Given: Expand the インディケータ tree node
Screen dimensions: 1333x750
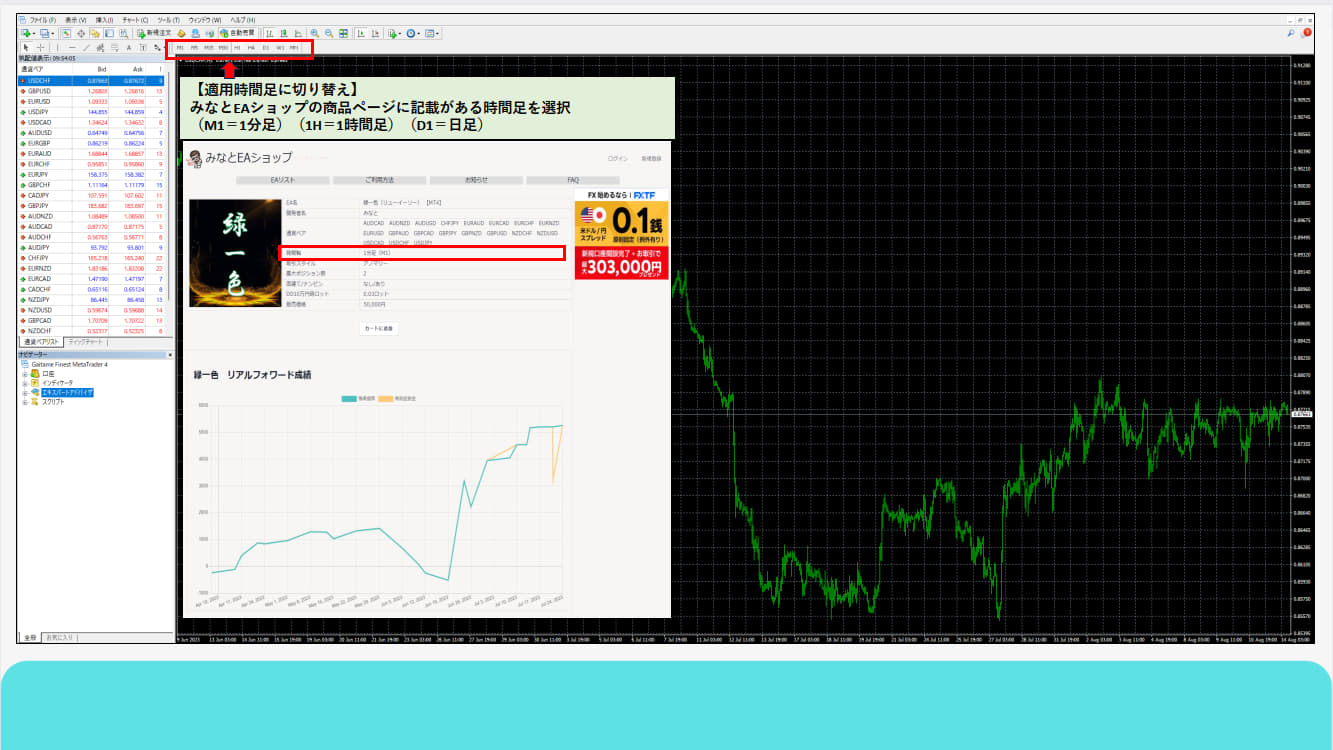Looking at the screenshot, I should [24, 382].
